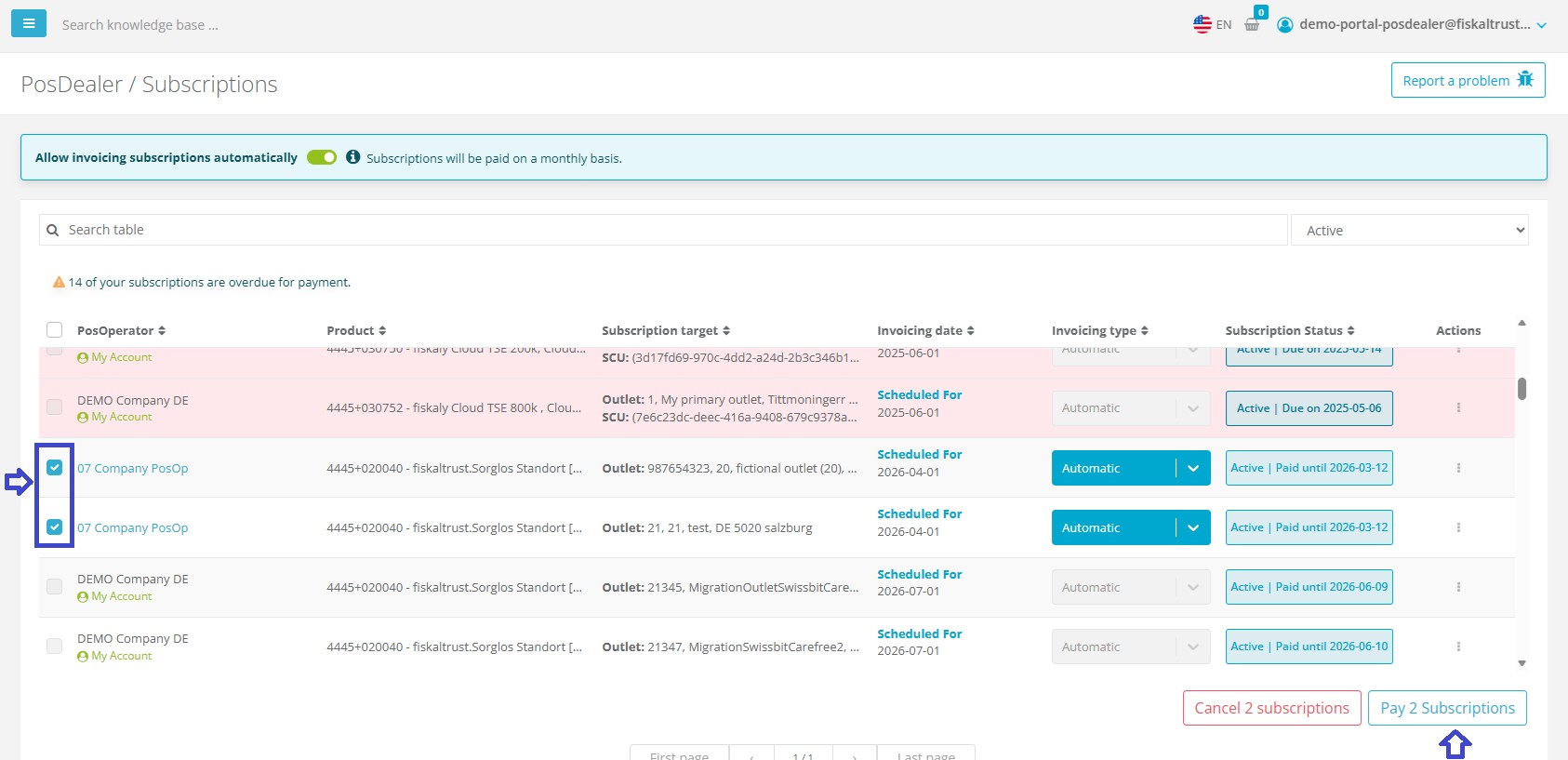1568x760 pixels.
Task: Open disabled Automatic dropdown in 2026-06-09 row
Action: pos(1193,587)
